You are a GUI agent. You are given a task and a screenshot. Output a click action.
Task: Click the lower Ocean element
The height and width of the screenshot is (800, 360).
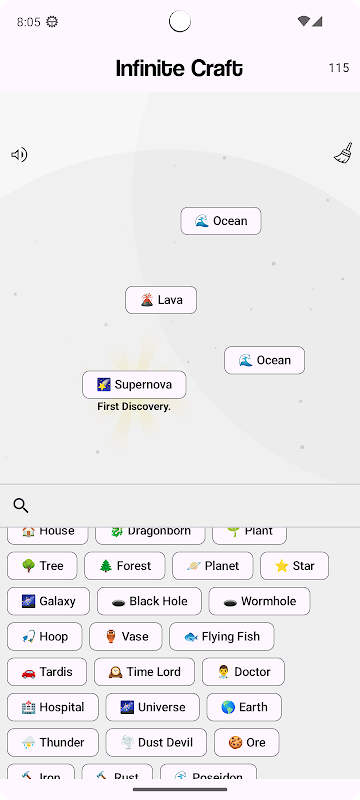[x=265, y=360]
